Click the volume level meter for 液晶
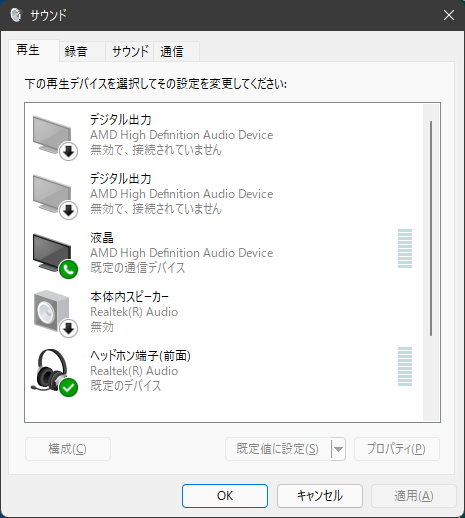The width and height of the screenshot is (465, 518). click(x=405, y=249)
